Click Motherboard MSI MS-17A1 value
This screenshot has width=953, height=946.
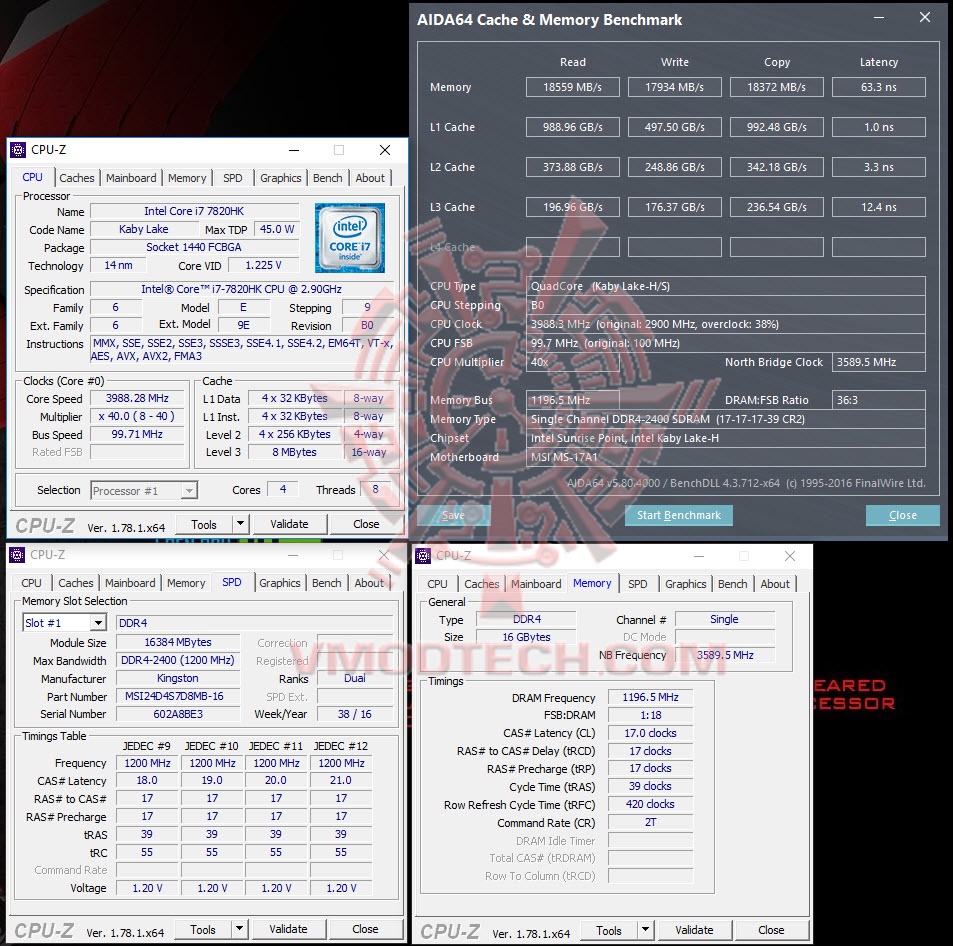tap(726, 457)
